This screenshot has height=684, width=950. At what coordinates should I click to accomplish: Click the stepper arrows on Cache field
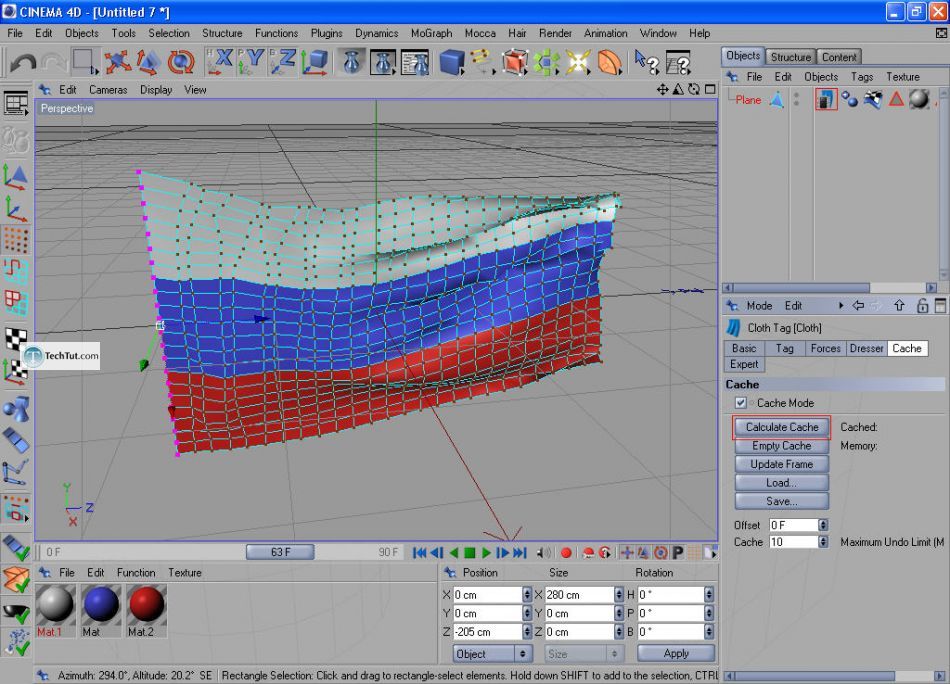point(823,542)
